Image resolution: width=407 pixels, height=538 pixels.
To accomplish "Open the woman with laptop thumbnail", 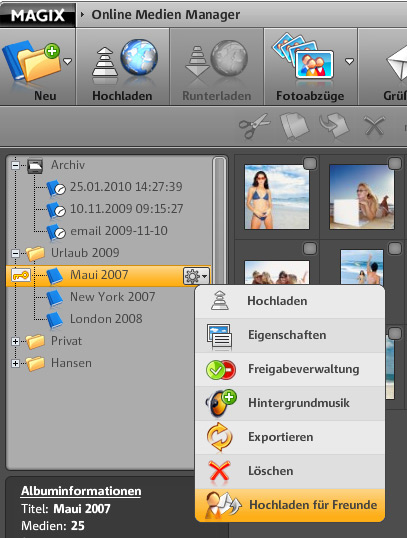I will coord(362,197).
